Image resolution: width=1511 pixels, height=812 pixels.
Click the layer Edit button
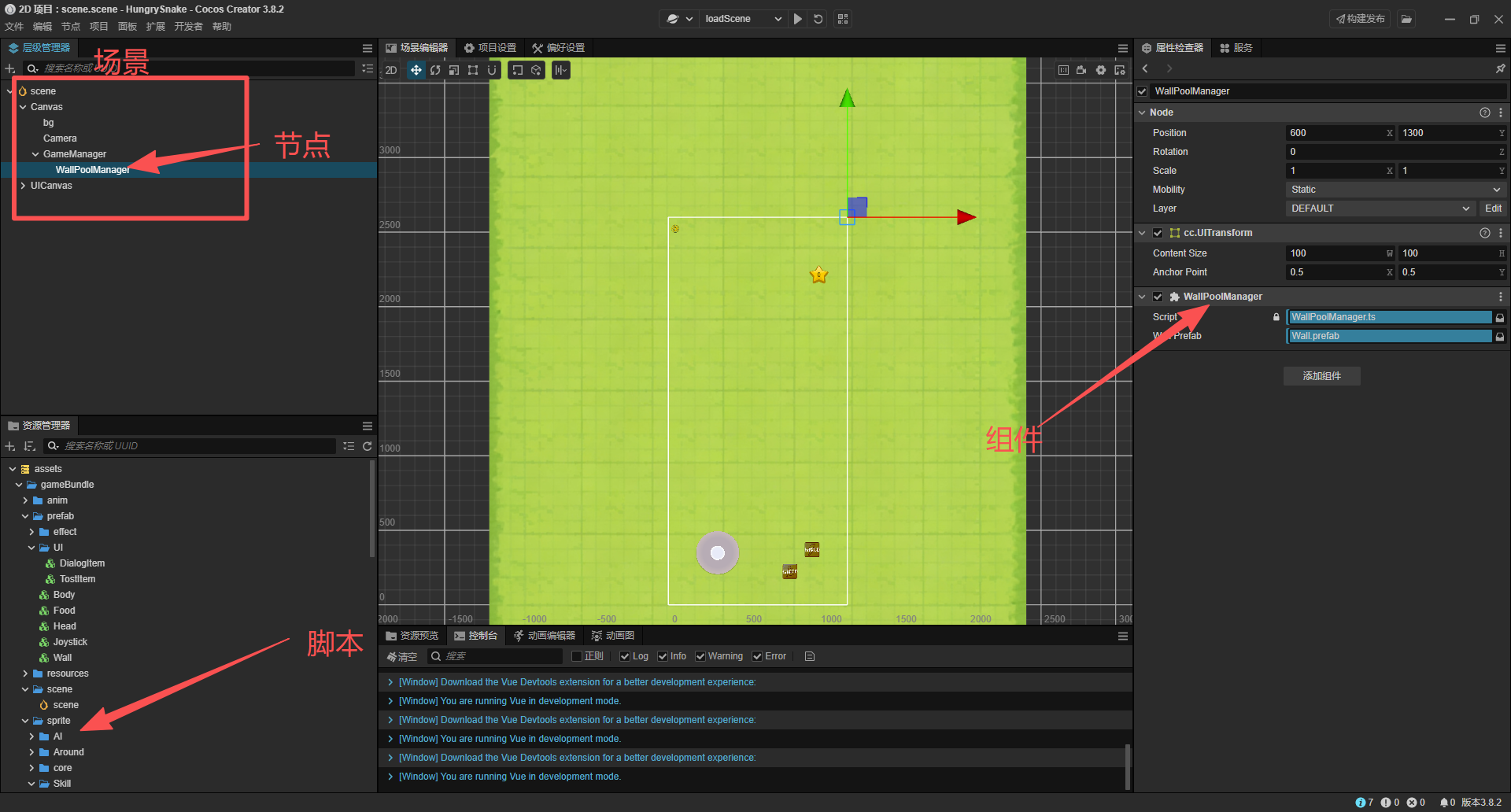(1493, 209)
